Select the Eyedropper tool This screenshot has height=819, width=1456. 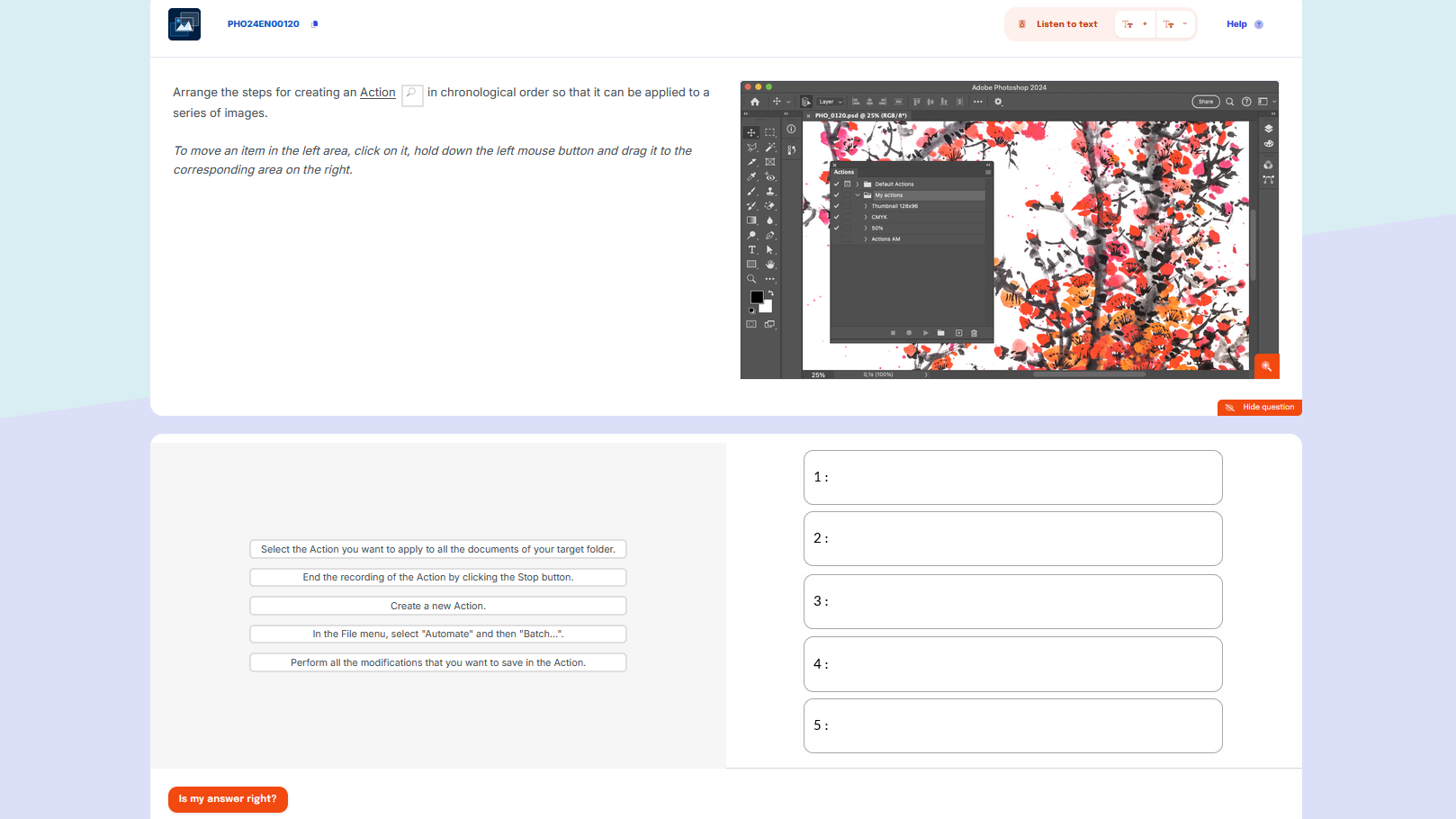(751, 176)
